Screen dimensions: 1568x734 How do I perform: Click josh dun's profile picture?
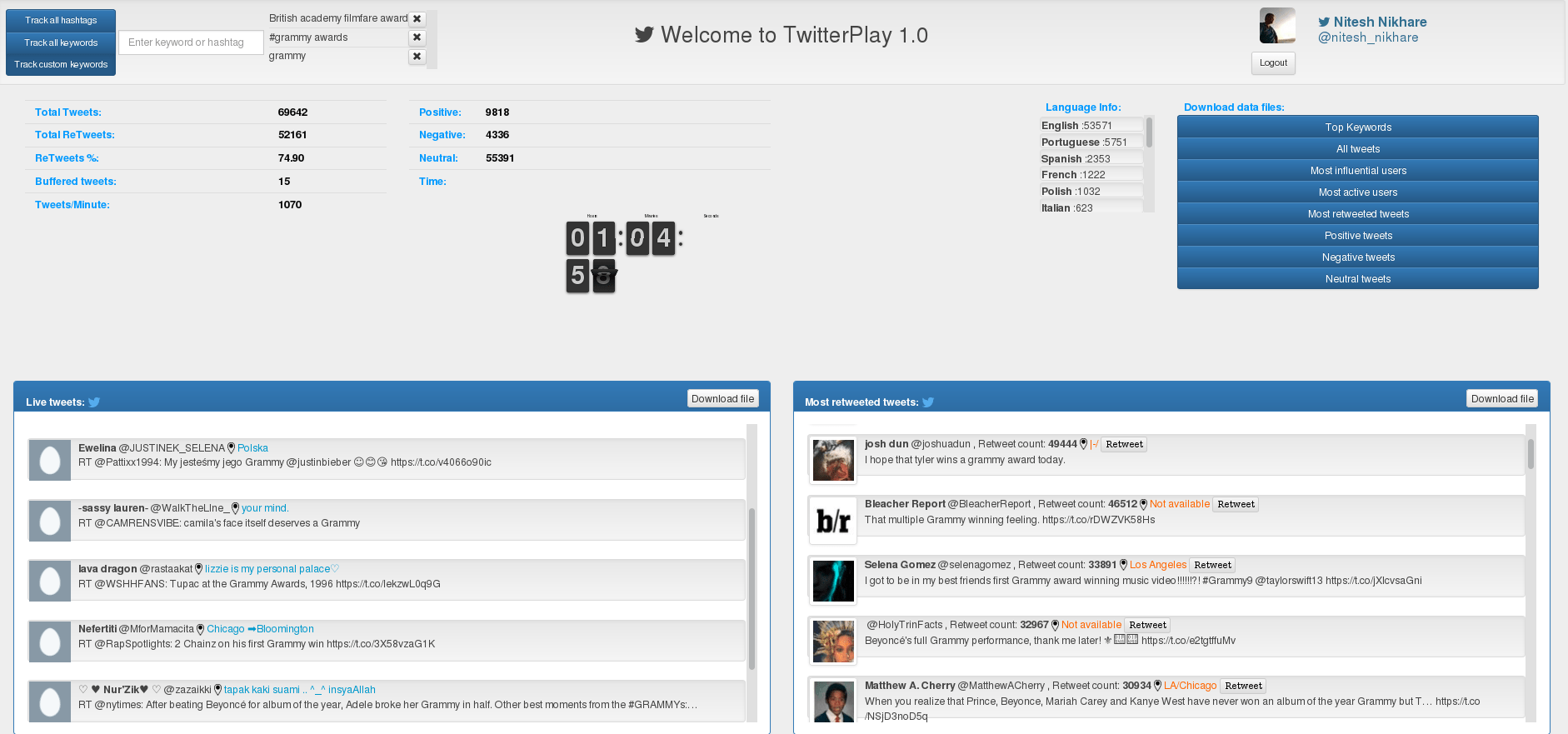pyautogui.click(x=833, y=460)
